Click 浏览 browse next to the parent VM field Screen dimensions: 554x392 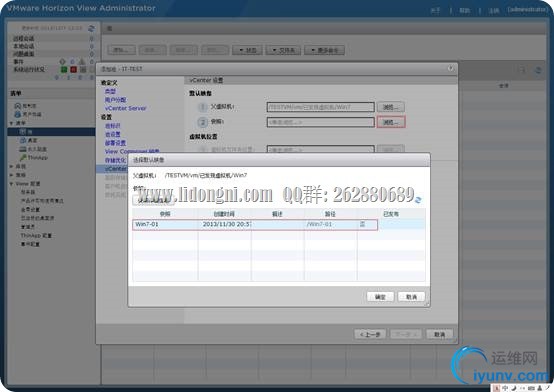pyautogui.click(x=391, y=107)
